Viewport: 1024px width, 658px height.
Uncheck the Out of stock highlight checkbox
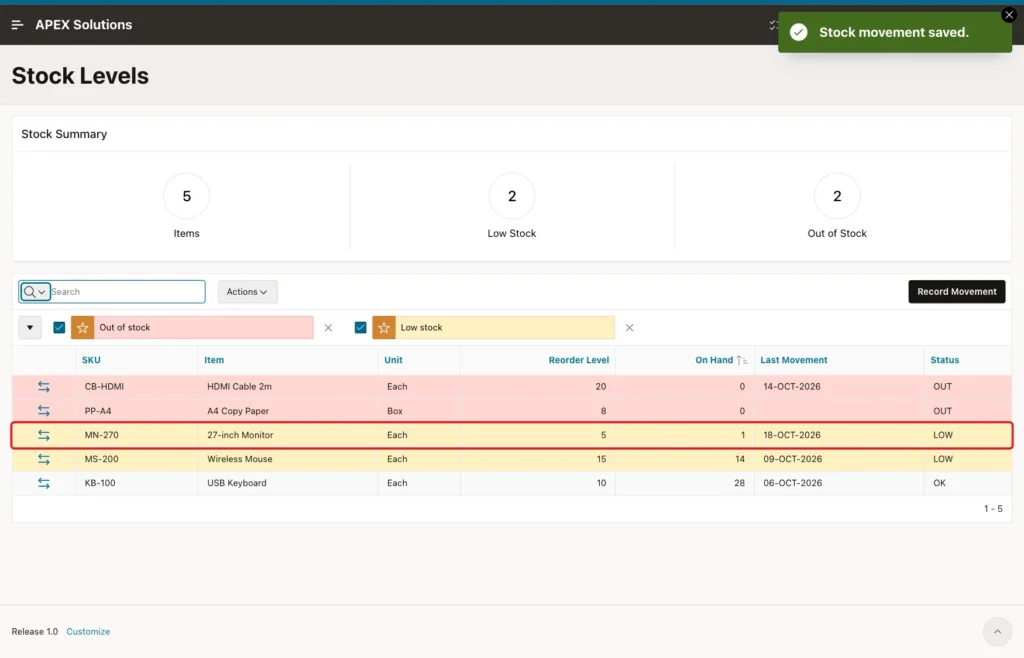[59, 328]
